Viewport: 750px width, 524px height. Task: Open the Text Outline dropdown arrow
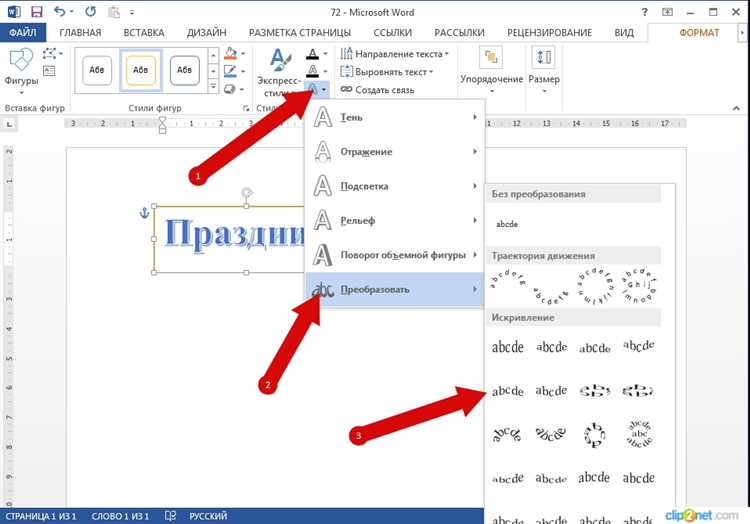pos(325,72)
